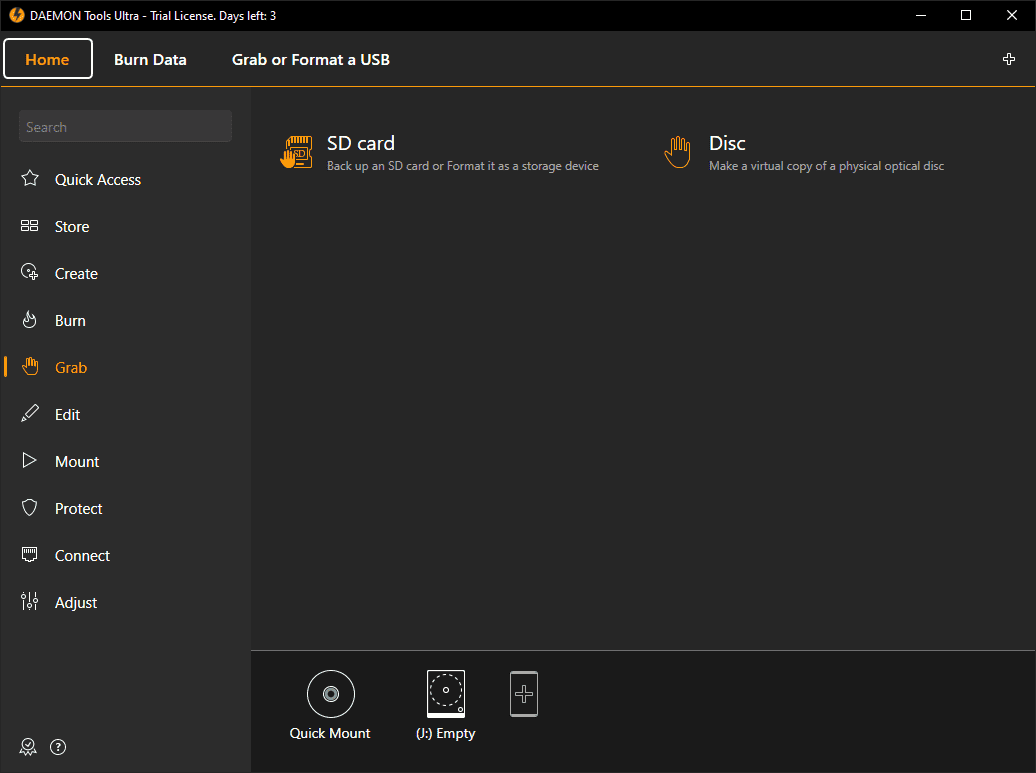Screen dimensions: 1036x773
Task: Go to the Protect section label
Action: [x=79, y=508]
